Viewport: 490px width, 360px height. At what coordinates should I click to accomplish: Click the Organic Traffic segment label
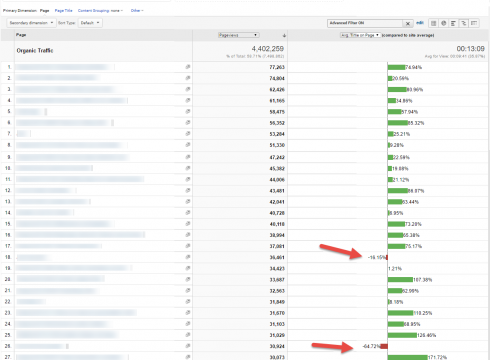pyautogui.click(x=35, y=51)
